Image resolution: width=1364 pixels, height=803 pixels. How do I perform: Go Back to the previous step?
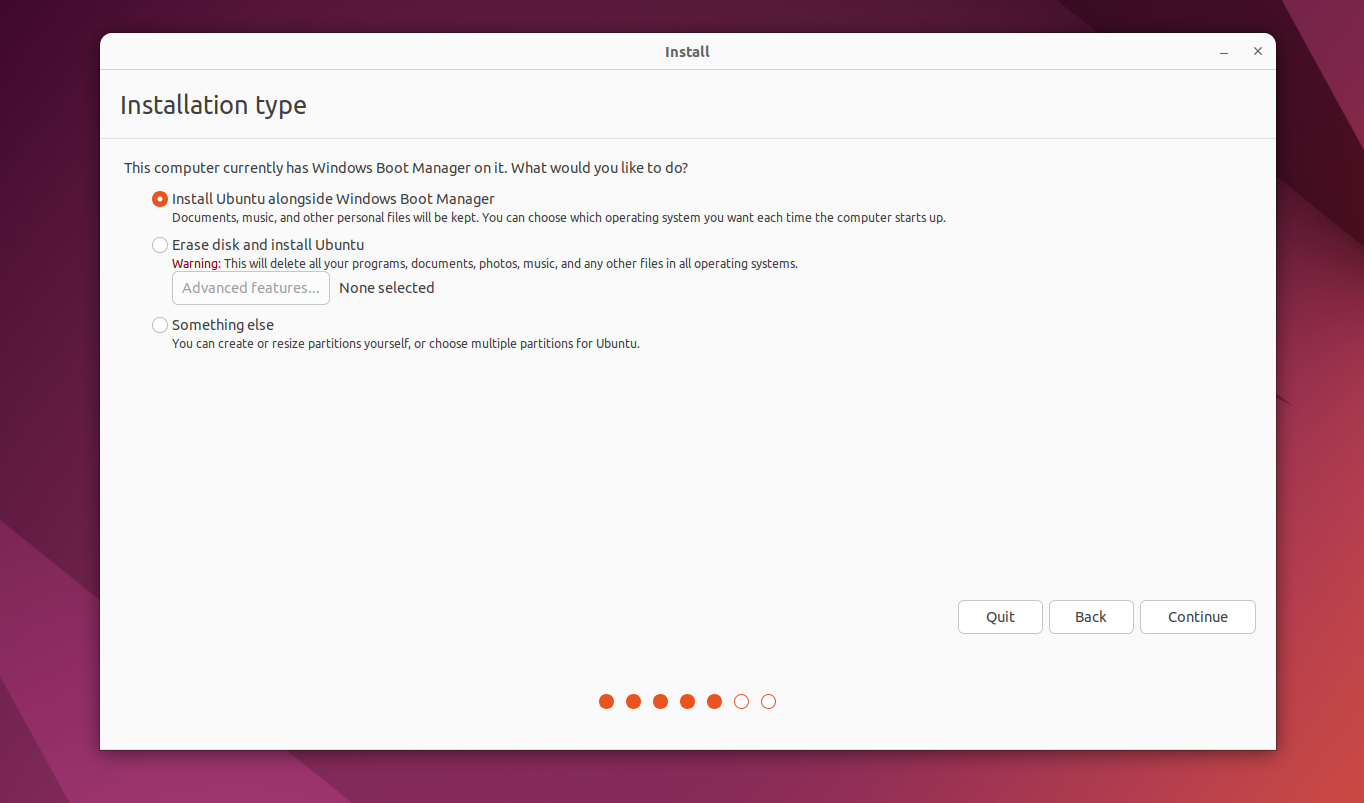[1091, 616]
